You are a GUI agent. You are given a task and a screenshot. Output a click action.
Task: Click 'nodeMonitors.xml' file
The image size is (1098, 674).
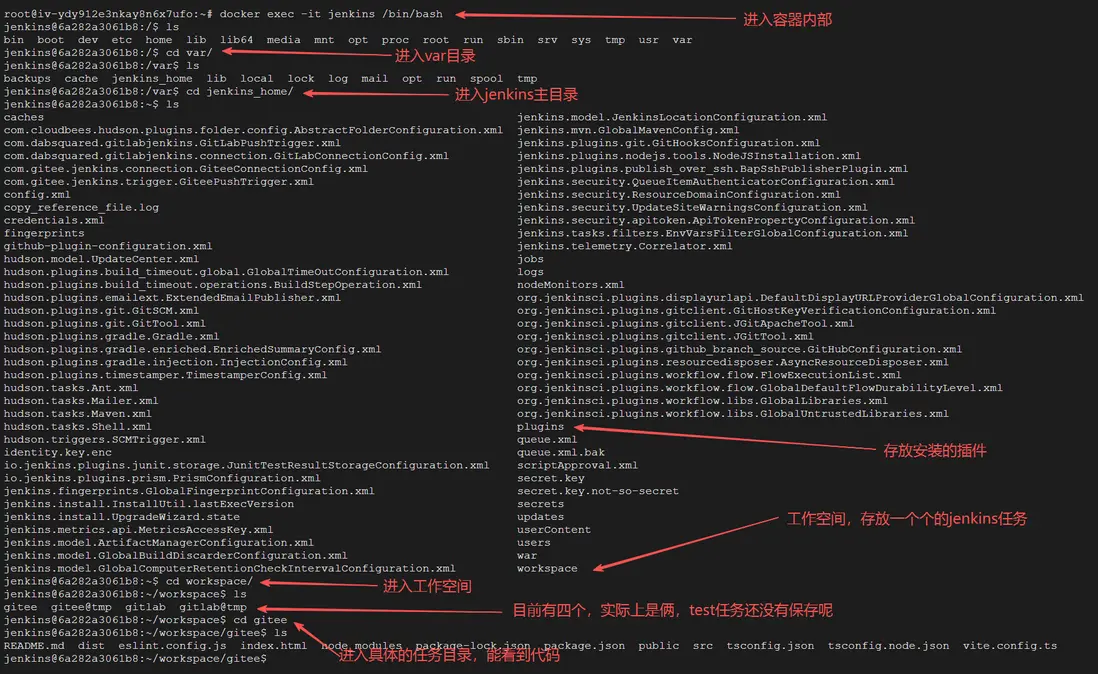pyautogui.click(x=571, y=285)
